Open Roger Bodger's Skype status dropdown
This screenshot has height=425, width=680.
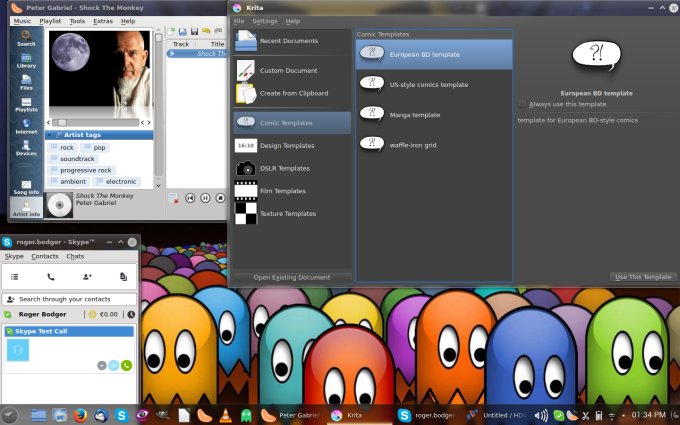[x=9, y=314]
